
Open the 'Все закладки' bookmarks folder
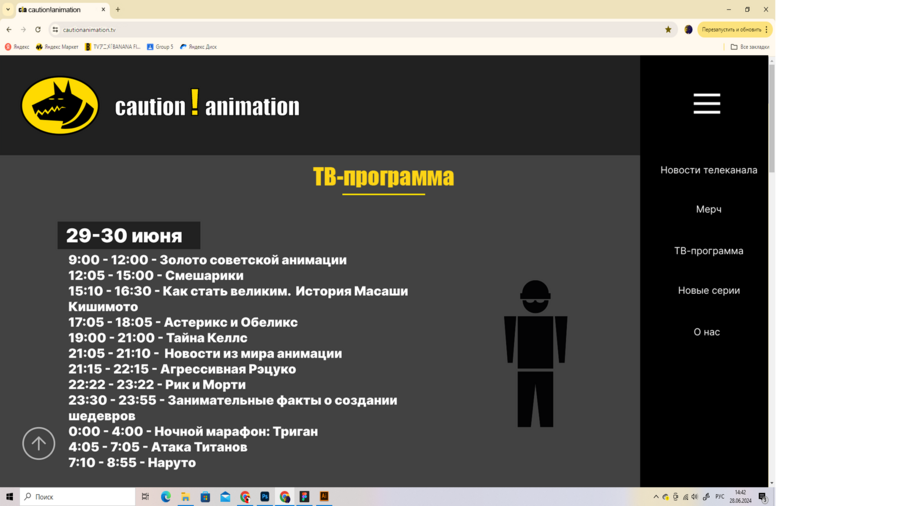click(750, 47)
